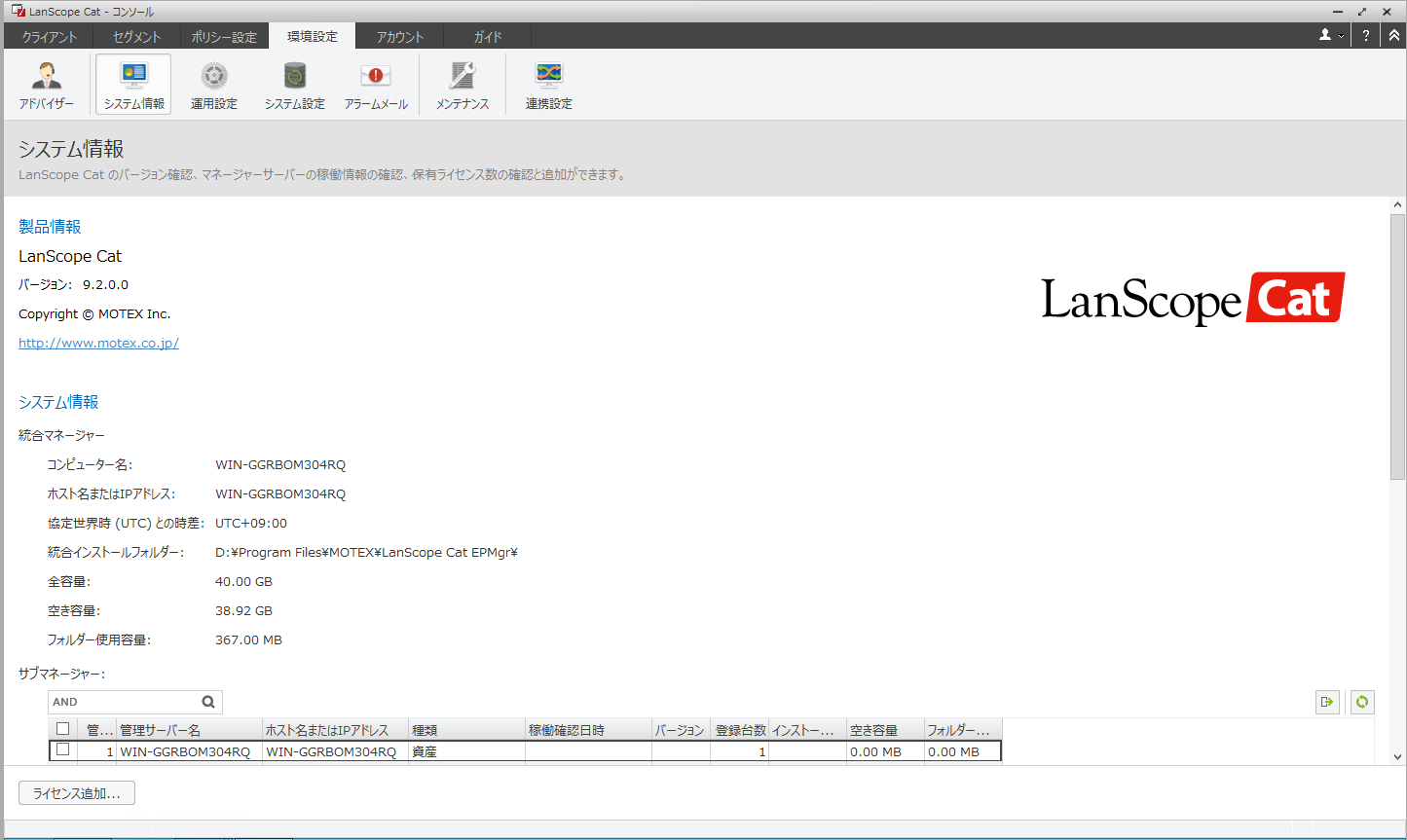1407x840 pixels.
Task: Select all rows via header checkbox
Action: 63,729
